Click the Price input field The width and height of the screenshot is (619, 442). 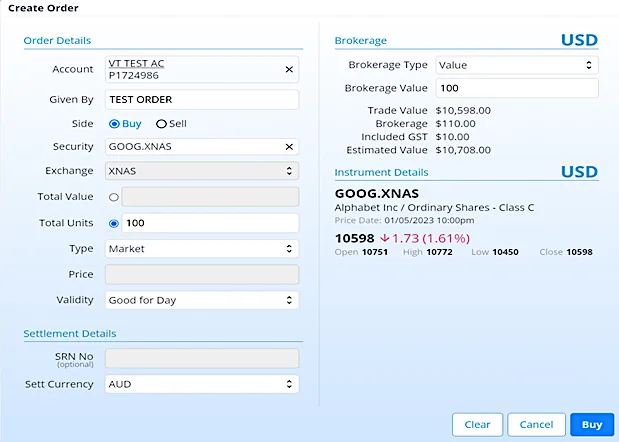pyautogui.click(x=201, y=274)
